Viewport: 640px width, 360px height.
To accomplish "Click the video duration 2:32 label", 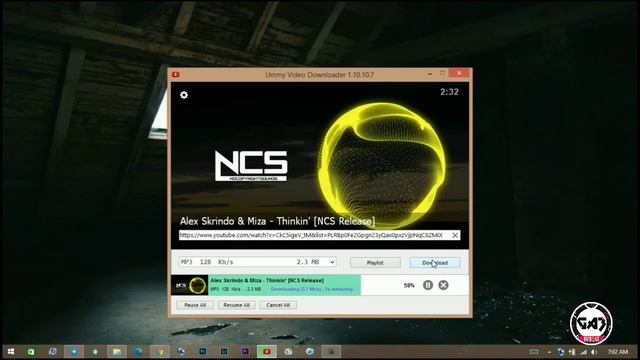I will tap(449, 92).
